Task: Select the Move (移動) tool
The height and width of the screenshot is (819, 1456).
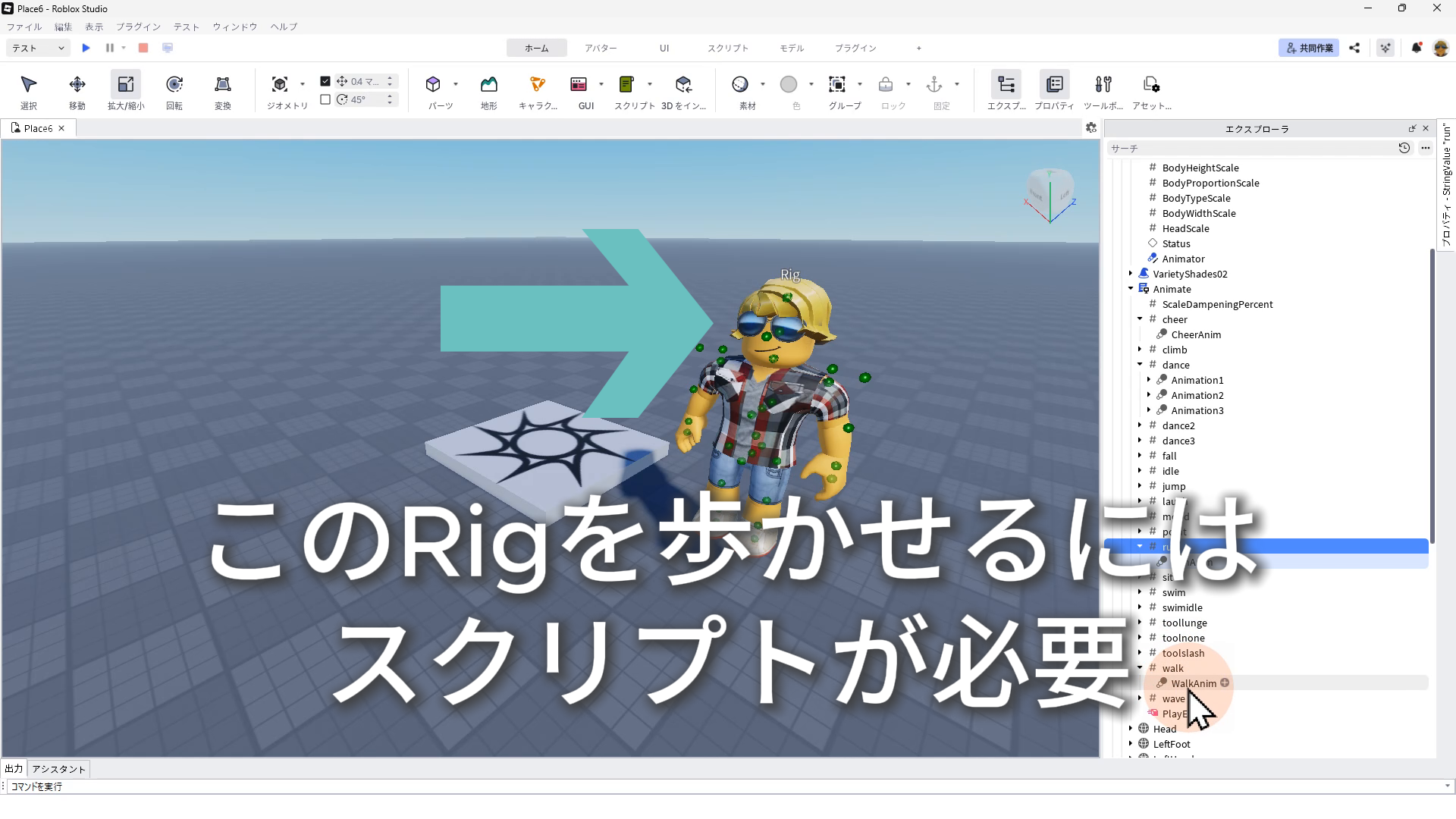Action: click(77, 85)
